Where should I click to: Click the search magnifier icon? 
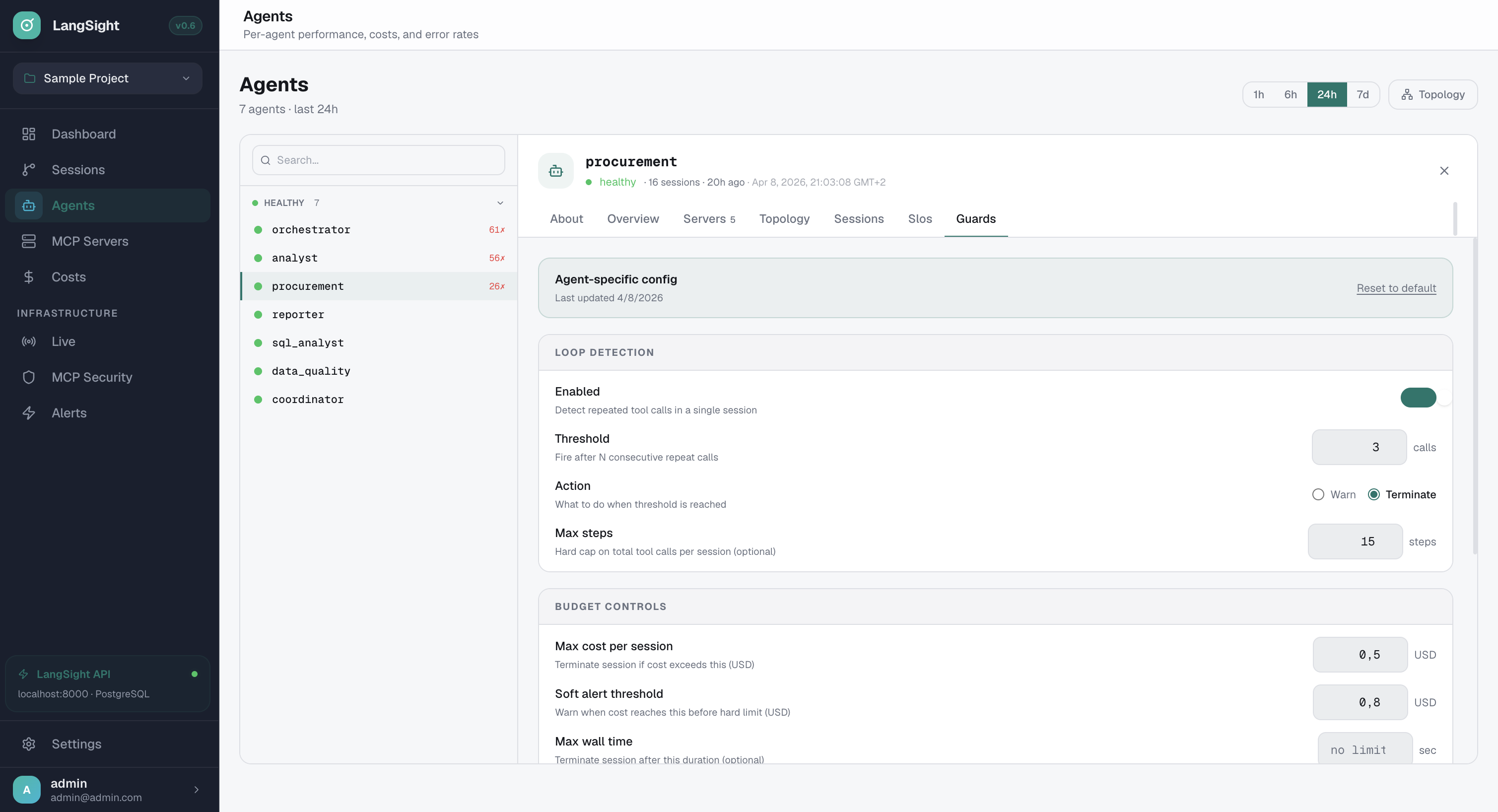pyautogui.click(x=266, y=160)
